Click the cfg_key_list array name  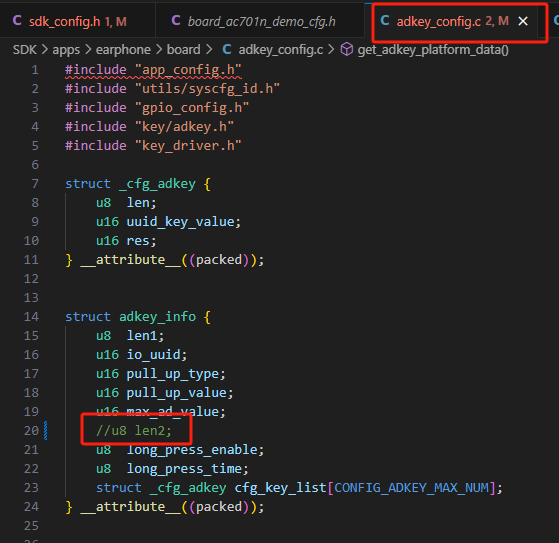(280, 488)
